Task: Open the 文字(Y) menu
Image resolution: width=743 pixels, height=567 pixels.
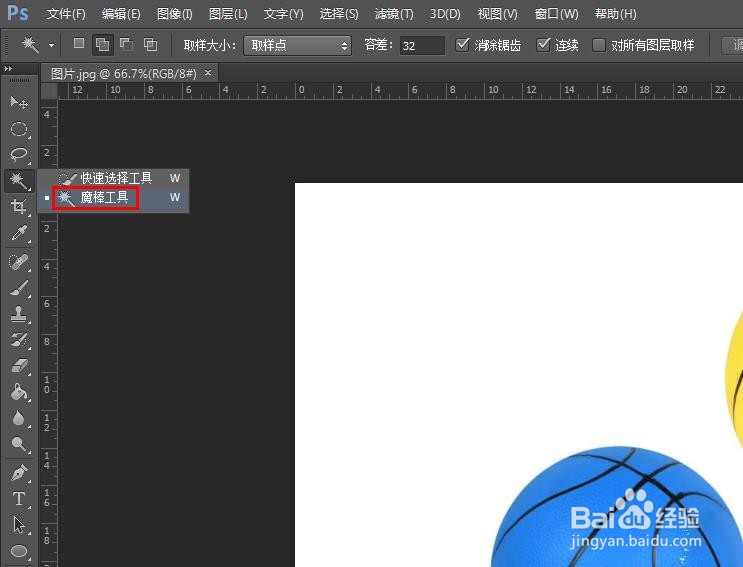Action: pos(283,14)
